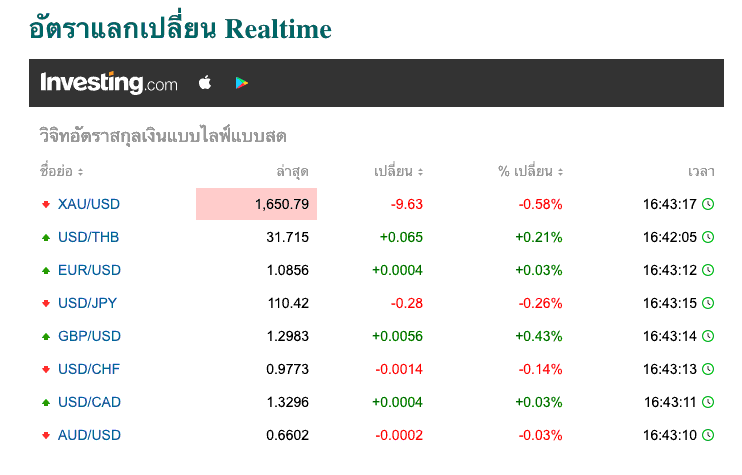Sort table by % เปลี่ยน column
The image size is (742, 475).
pyautogui.click(x=530, y=171)
